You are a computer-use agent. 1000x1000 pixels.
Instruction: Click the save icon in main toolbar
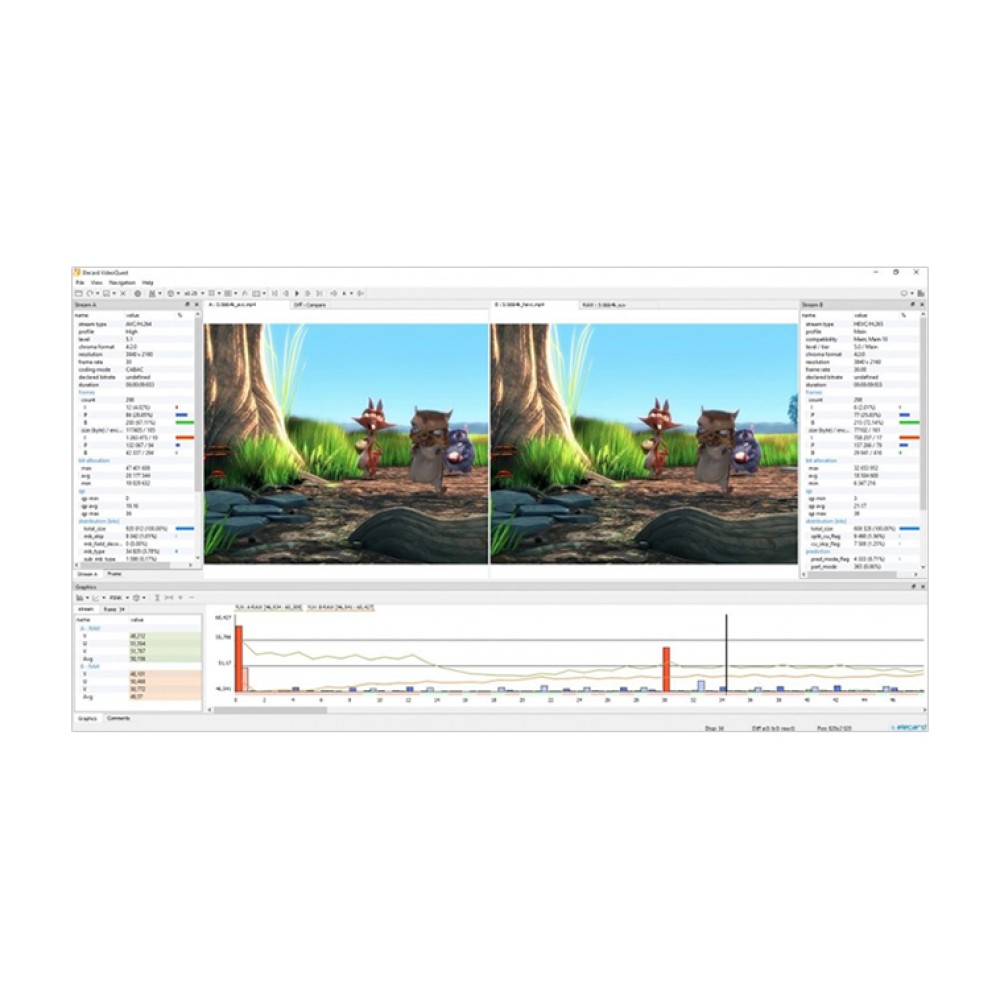[x=107, y=293]
